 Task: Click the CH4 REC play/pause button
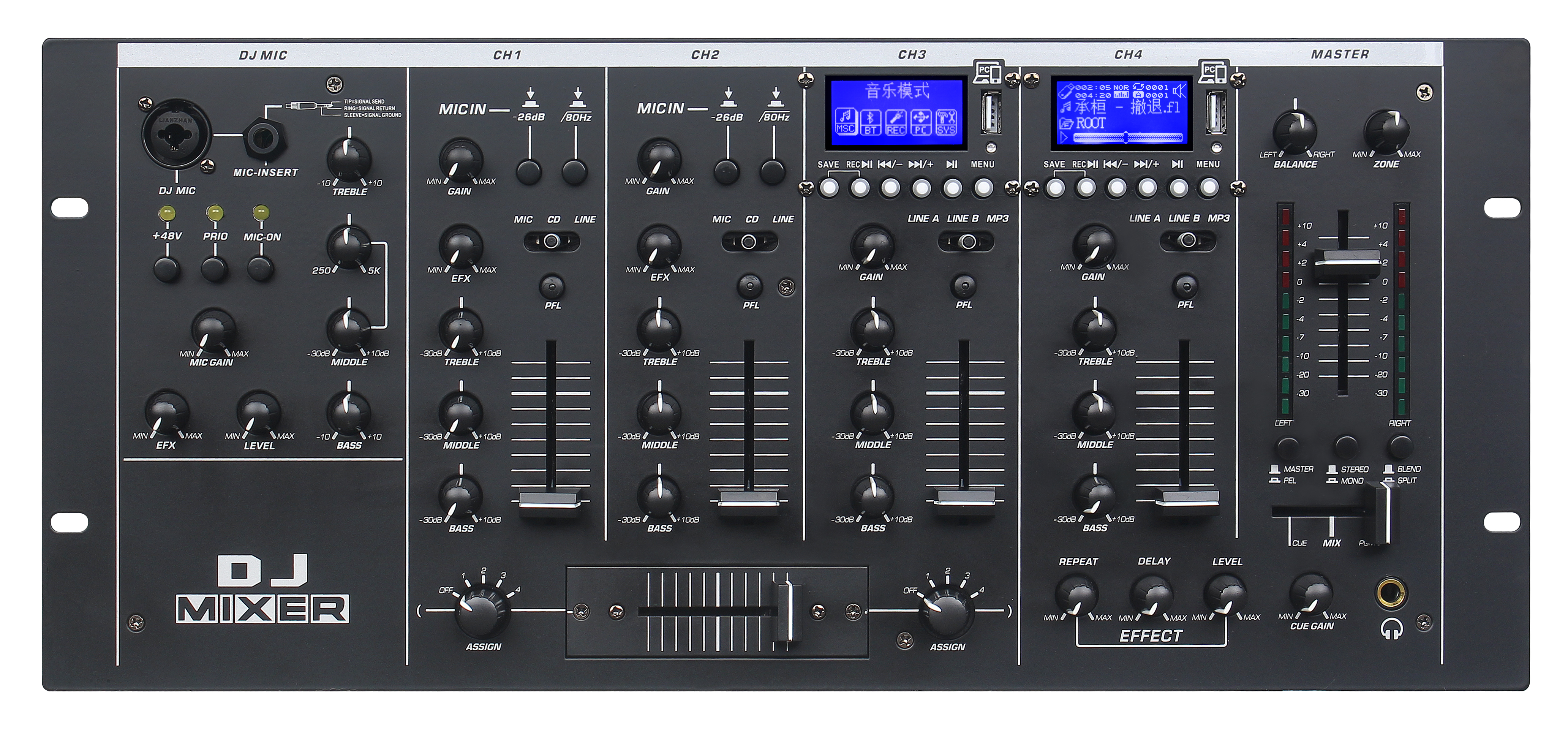tap(1086, 187)
